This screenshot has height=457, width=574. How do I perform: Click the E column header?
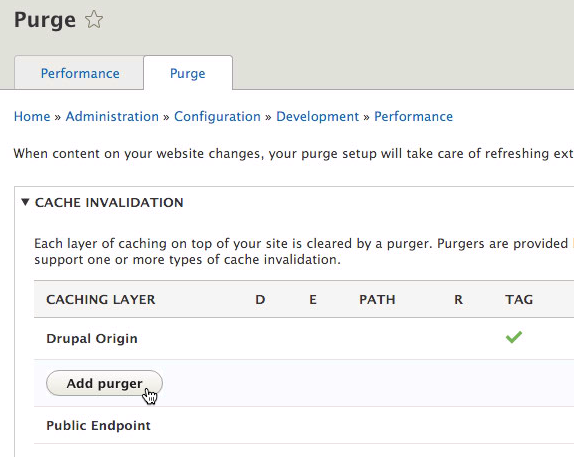tap(313, 300)
